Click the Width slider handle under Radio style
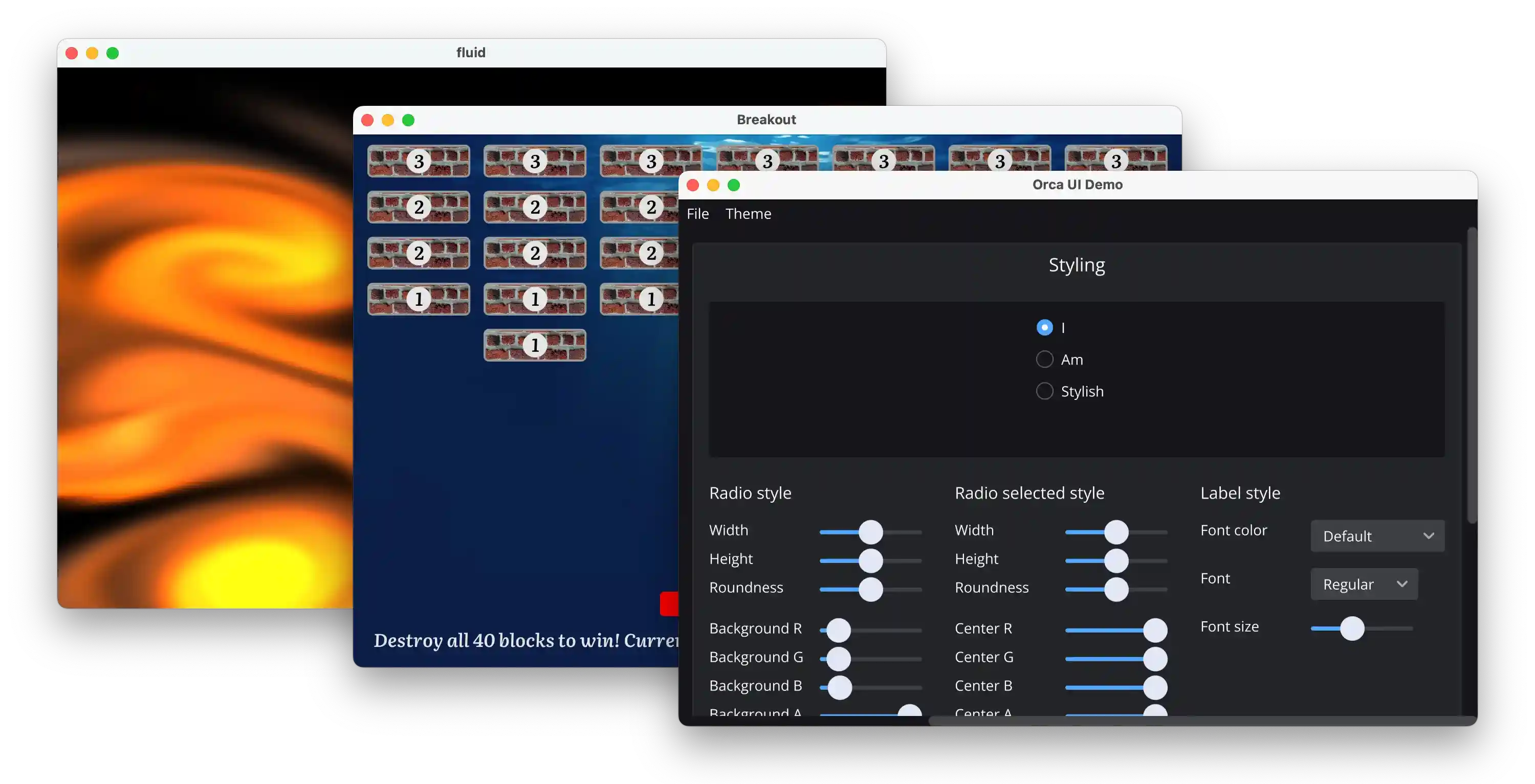This screenshot has width=1535, height=784. [870, 531]
